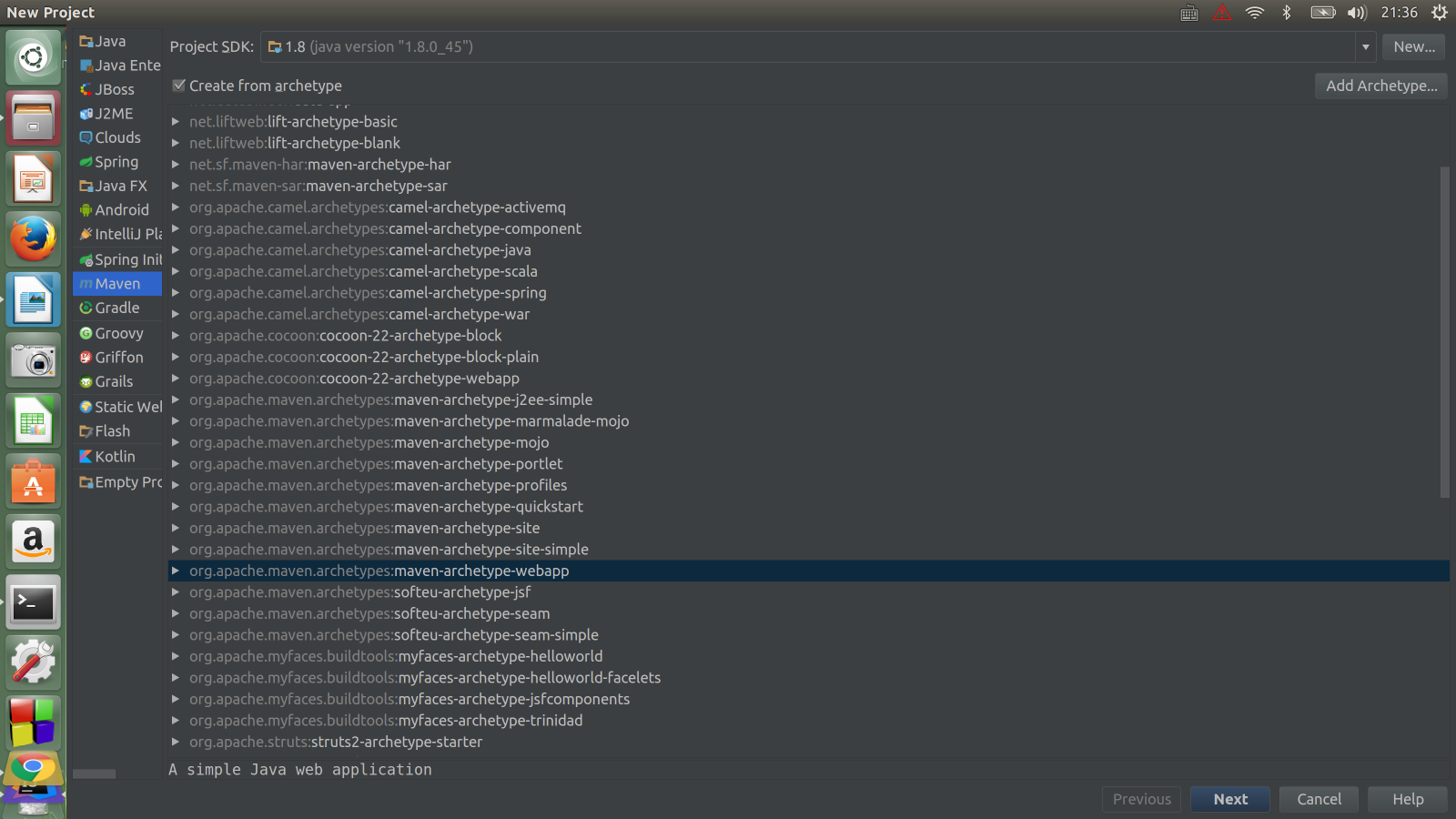Open Ubuntu Software Center launcher icon
The height and width of the screenshot is (819, 1456).
[33, 481]
